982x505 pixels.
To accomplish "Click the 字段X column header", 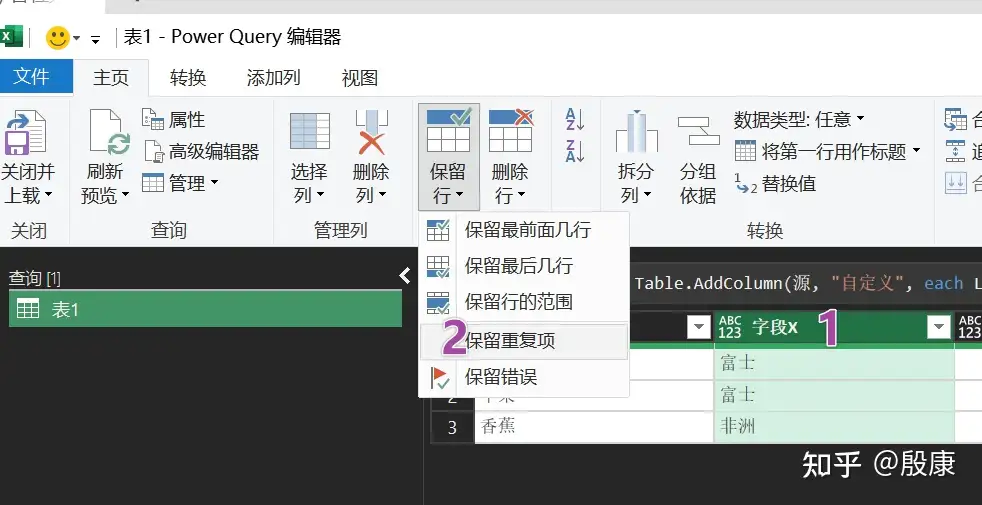I will (x=834, y=326).
